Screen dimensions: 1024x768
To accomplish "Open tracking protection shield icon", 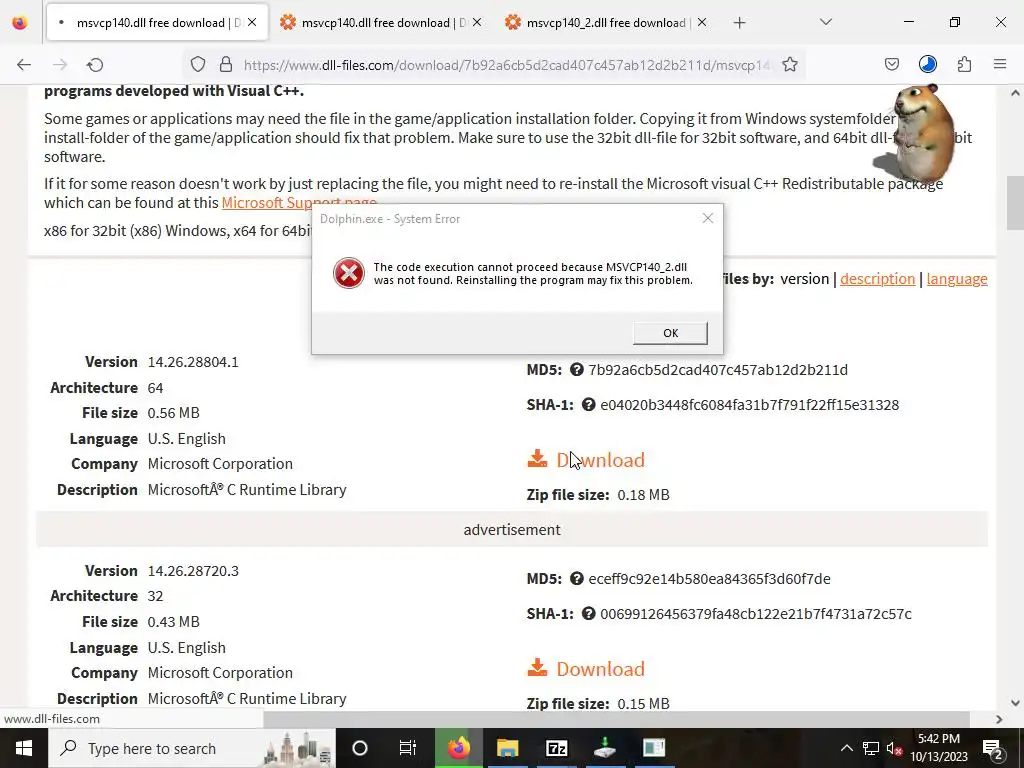I will 198,64.
